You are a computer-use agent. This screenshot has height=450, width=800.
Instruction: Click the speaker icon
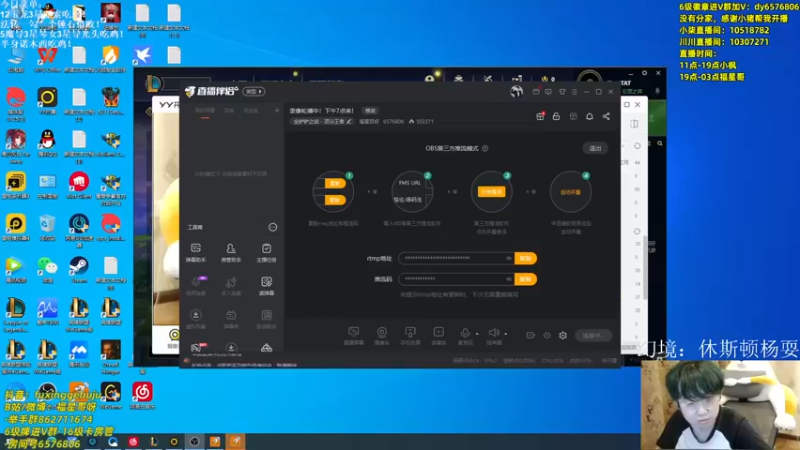pos(493,333)
